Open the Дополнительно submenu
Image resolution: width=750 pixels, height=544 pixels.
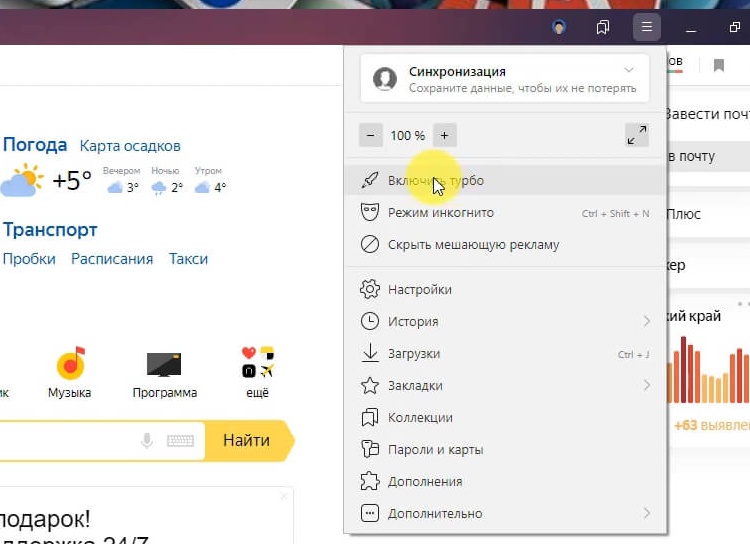point(505,513)
